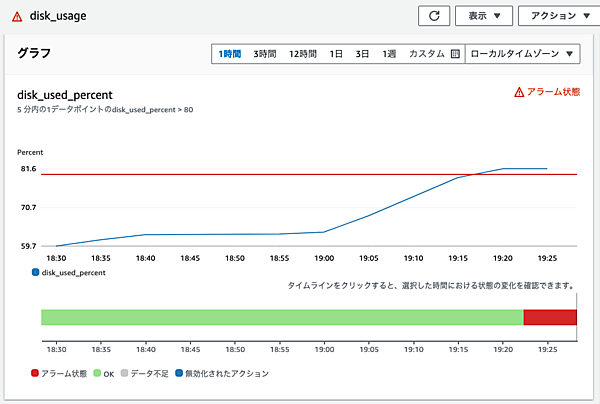
Task: Click the calendar icon next to カスタム
Action: point(455,54)
